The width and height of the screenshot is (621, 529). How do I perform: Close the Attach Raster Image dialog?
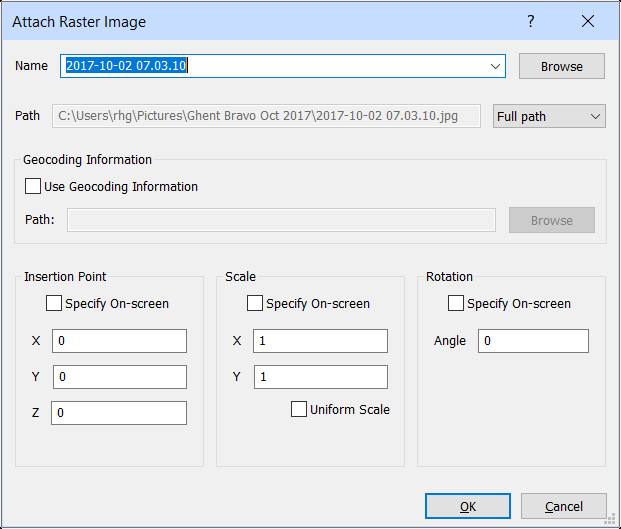coord(588,21)
